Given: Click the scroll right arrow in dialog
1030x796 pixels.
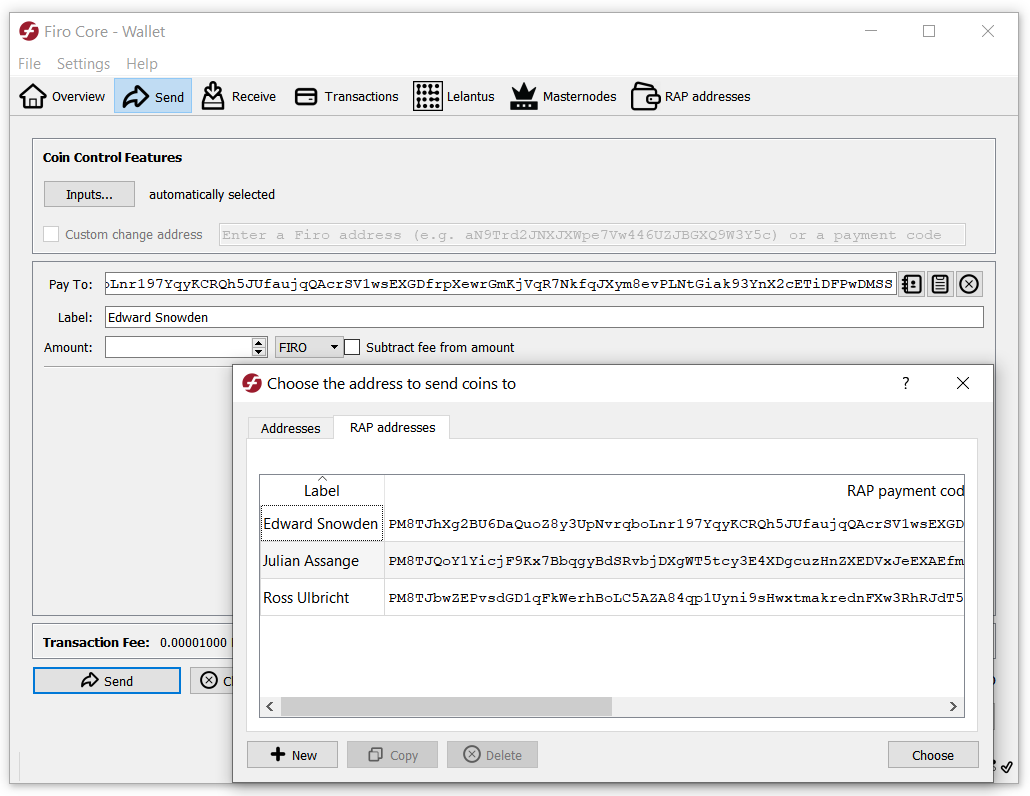Looking at the screenshot, I should (x=953, y=706).
